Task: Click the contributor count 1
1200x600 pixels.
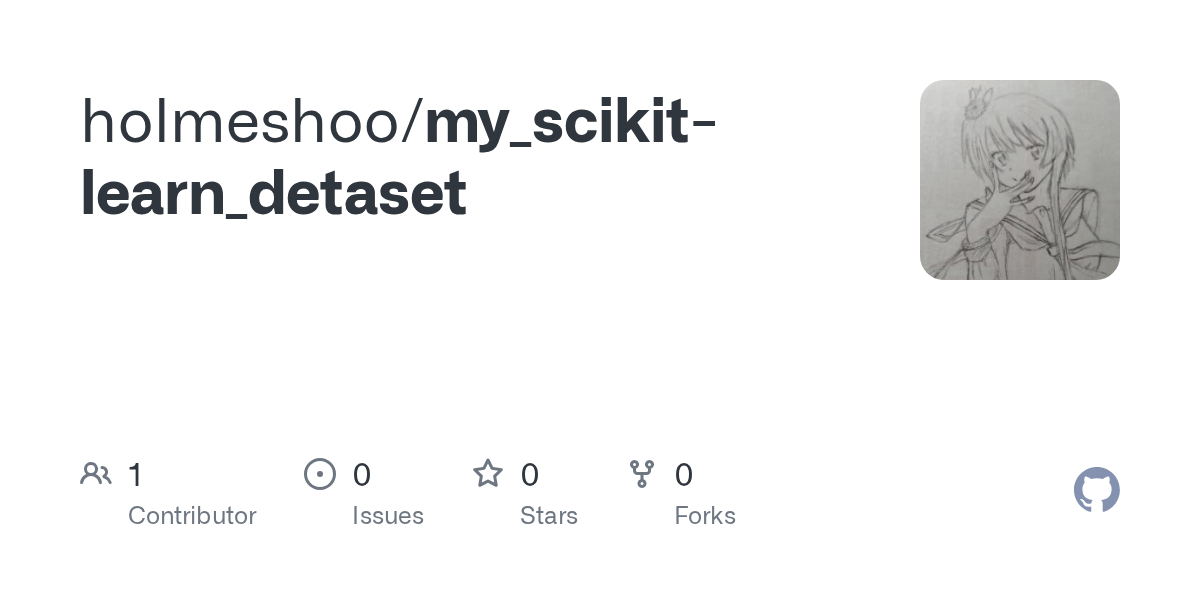Action: coord(135,475)
